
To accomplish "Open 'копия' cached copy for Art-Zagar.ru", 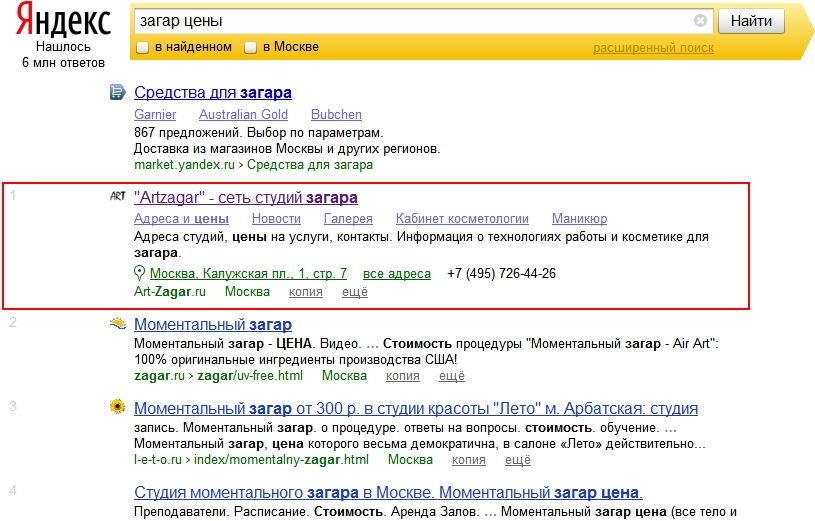I will click(x=306, y=292).
